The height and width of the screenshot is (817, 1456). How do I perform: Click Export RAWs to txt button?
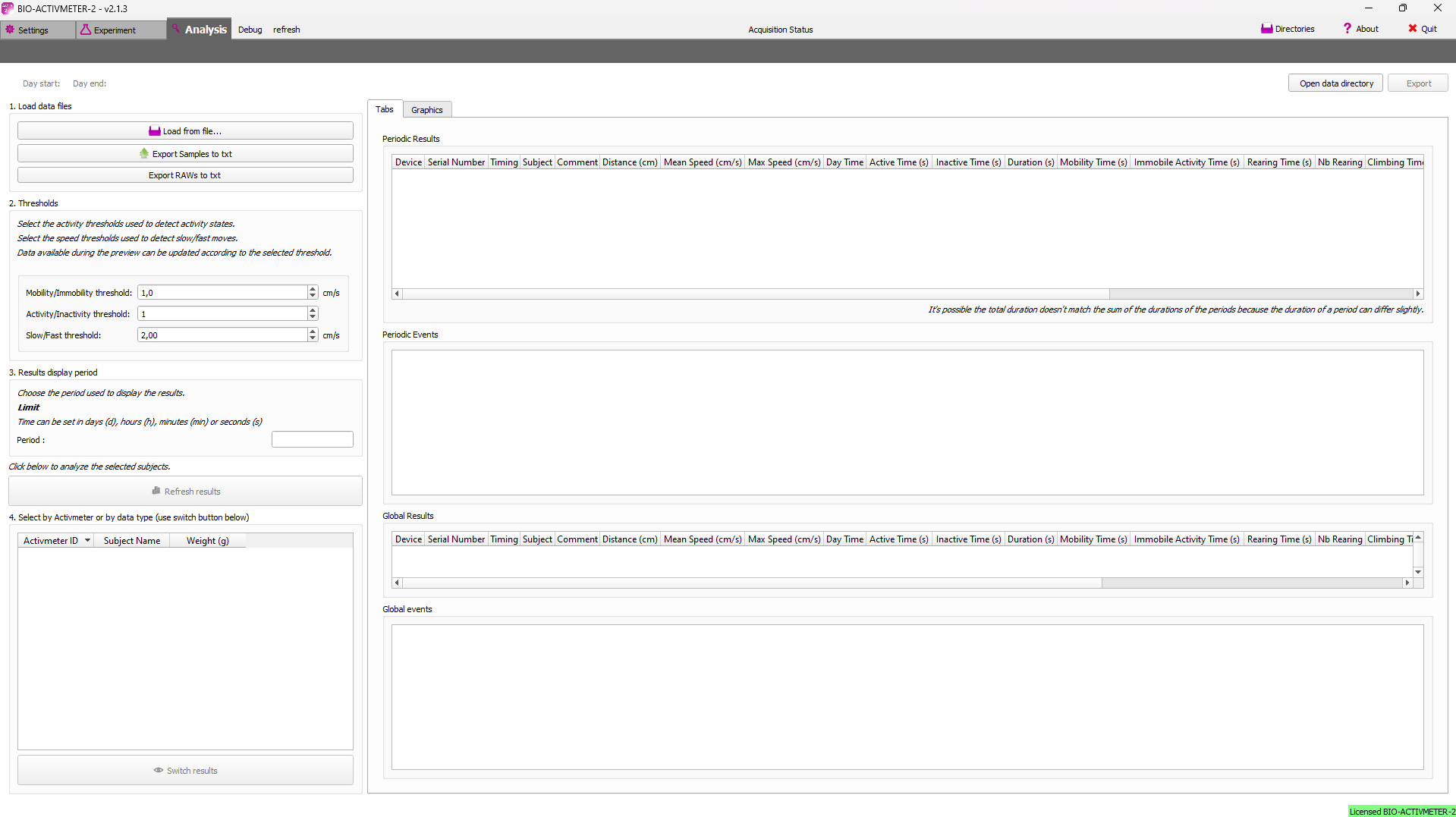click(185, 175)
